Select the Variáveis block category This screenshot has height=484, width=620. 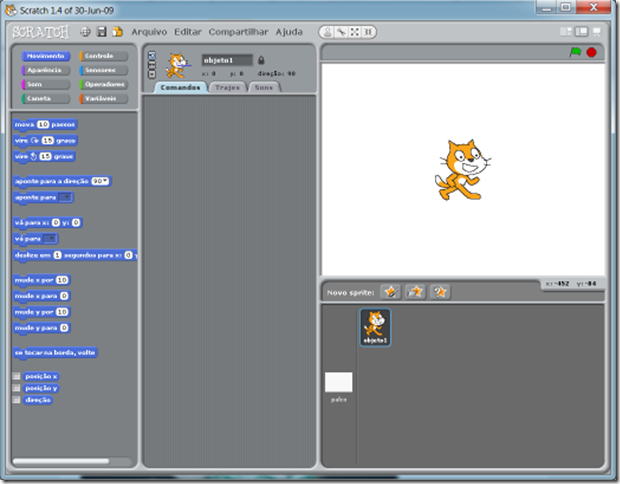pyautogui.click(x=104, y=98)
